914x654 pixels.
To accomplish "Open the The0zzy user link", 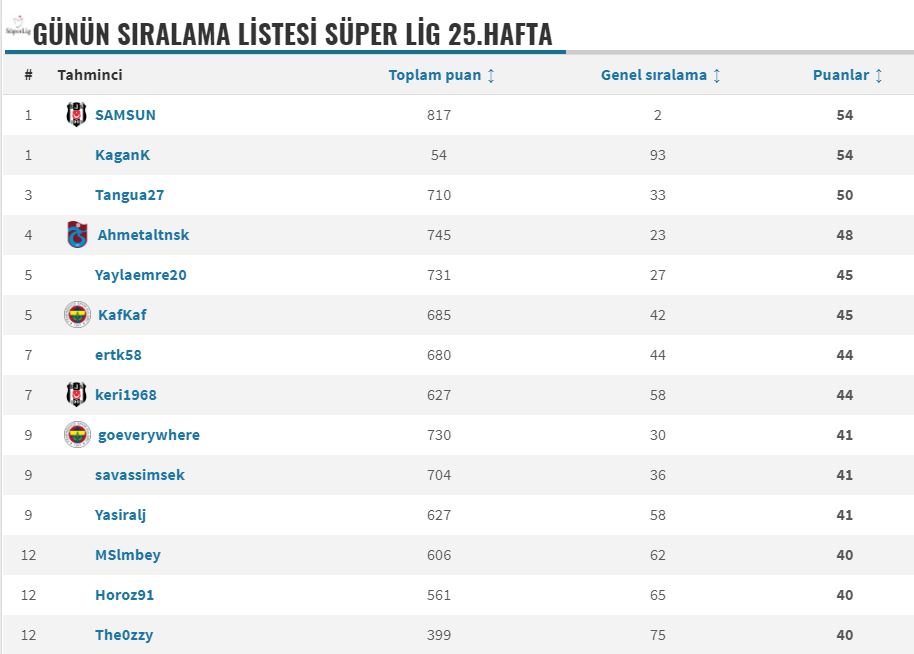I will tap(124, 635).
